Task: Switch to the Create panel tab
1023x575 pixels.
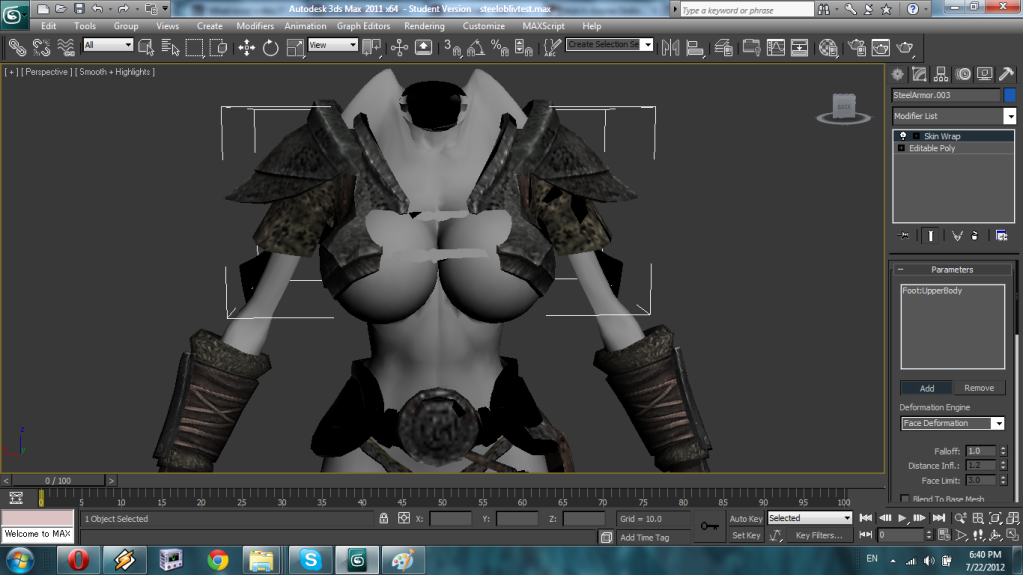Action: point(898,74)
